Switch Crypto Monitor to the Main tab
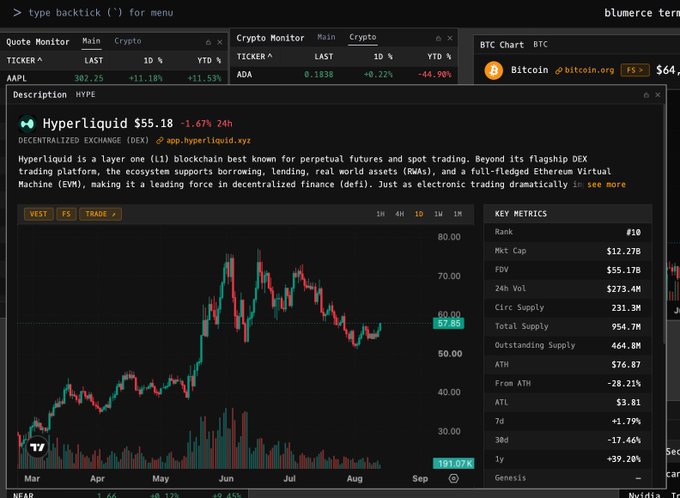Screen dimensions: 680x498 pyautogui.click(x=326, y=37)
